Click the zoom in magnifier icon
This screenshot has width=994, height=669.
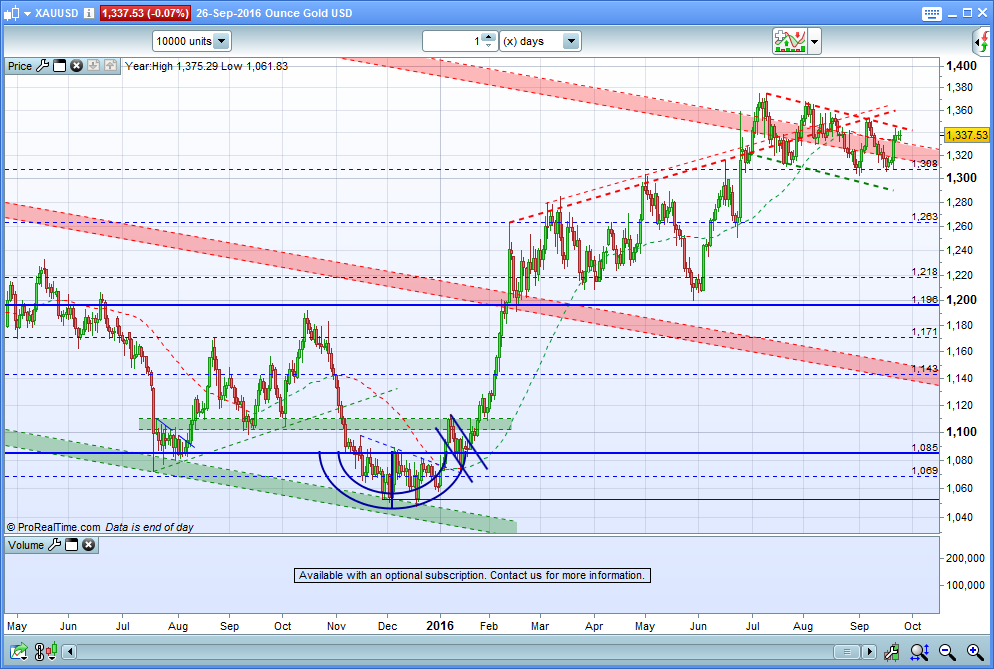pos(975,651)
